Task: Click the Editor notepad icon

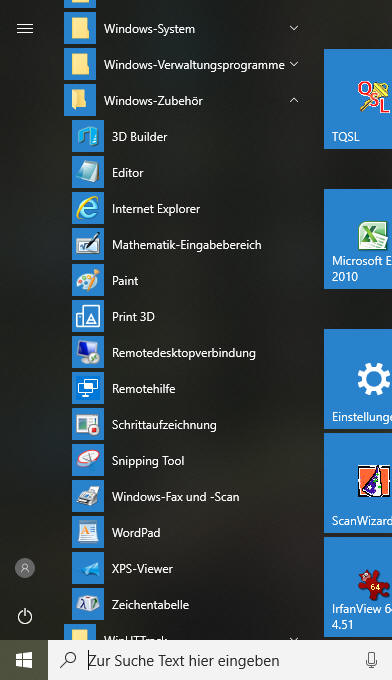Action: pyautogui.click(x=88, y=173)
